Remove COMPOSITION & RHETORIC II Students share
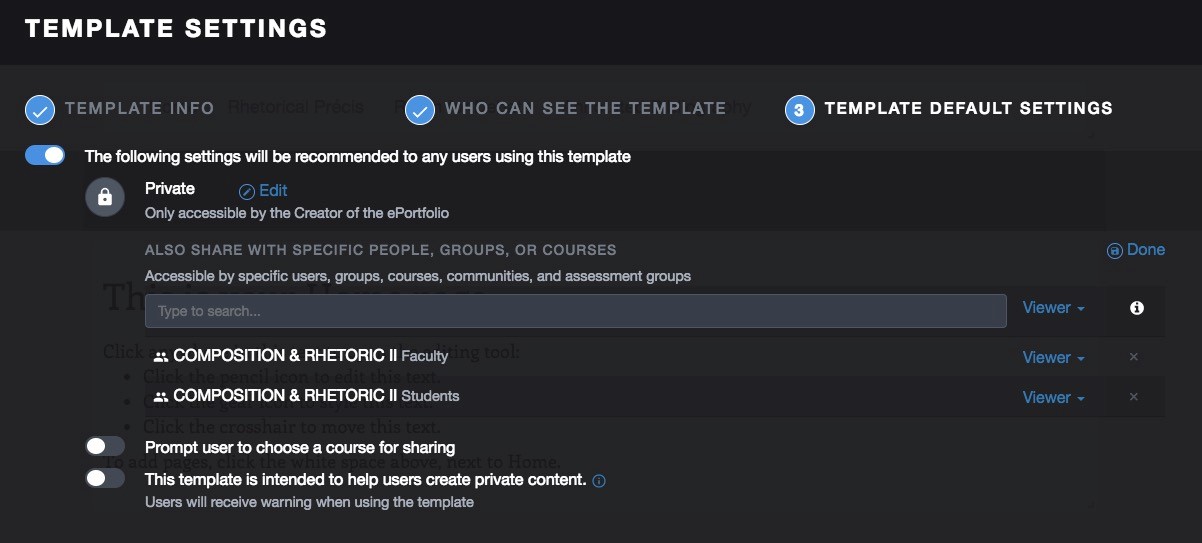 (x=1133, y=397)
